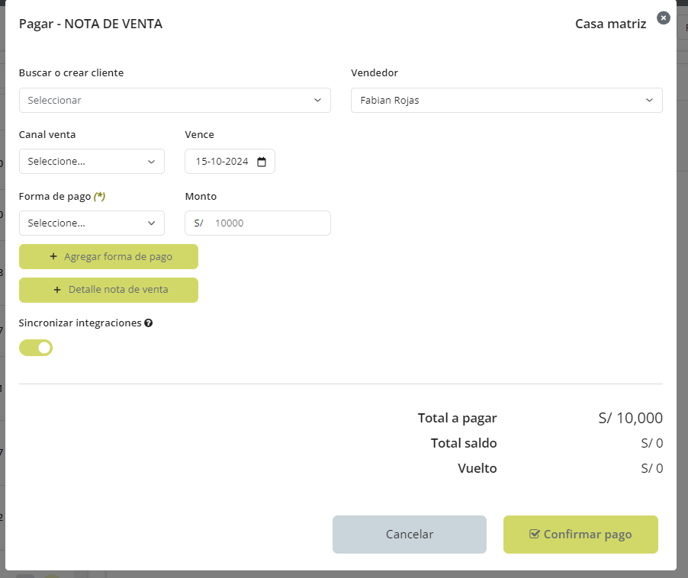Open the Forma de pago dropdown
The height and width of the screenshot is (578, 688).
pyautogui.click(x=92, y=223)
